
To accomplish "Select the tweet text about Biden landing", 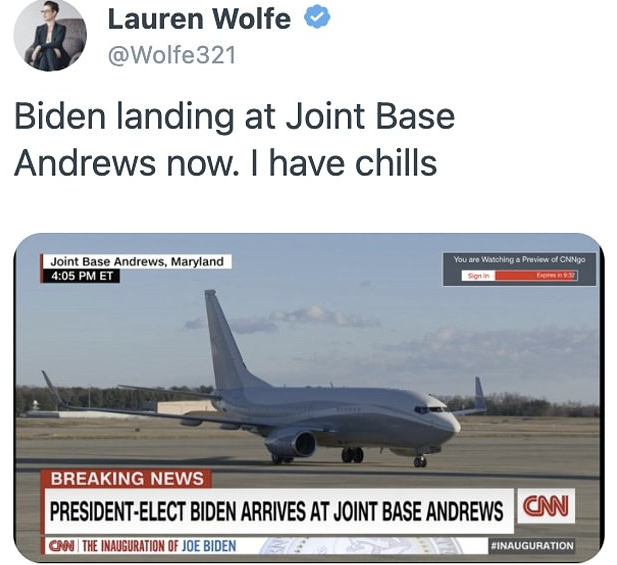I will click(234, 140).
